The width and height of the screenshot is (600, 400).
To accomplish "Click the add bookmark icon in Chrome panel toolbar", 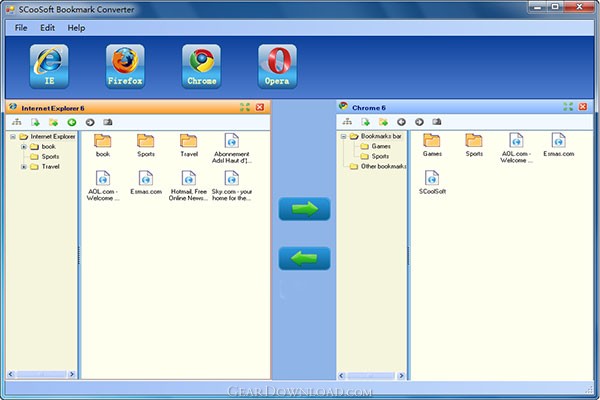I will click(x=365, y=122).
